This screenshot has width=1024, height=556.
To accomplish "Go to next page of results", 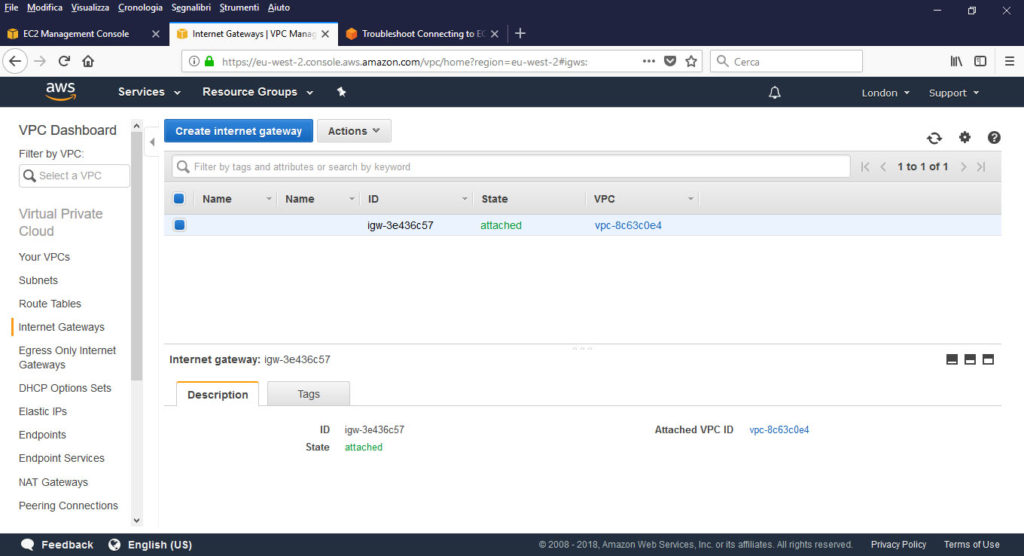I will [963, 167].
